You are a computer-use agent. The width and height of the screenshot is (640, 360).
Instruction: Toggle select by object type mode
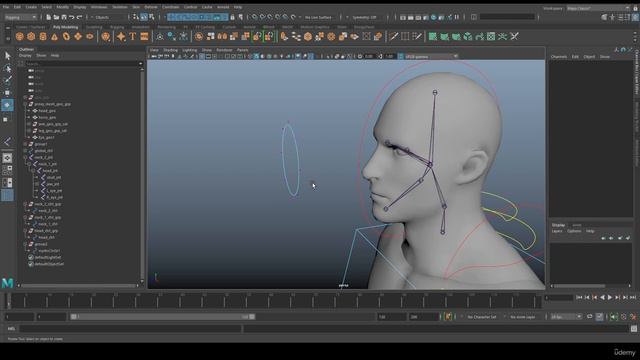coord(144,17)
